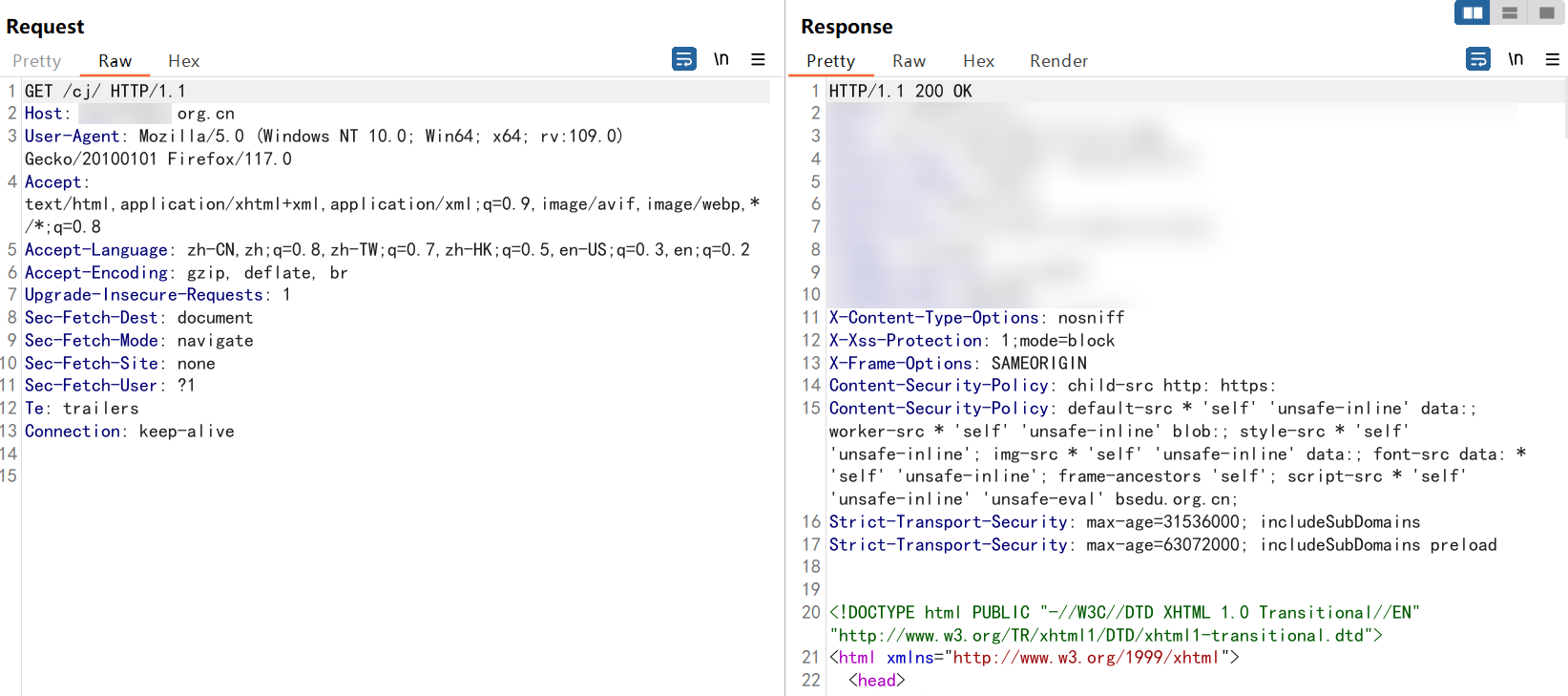Toggle line wrap in the Request panel
This screenshot has height=696, width=1568.
point(684,59)
